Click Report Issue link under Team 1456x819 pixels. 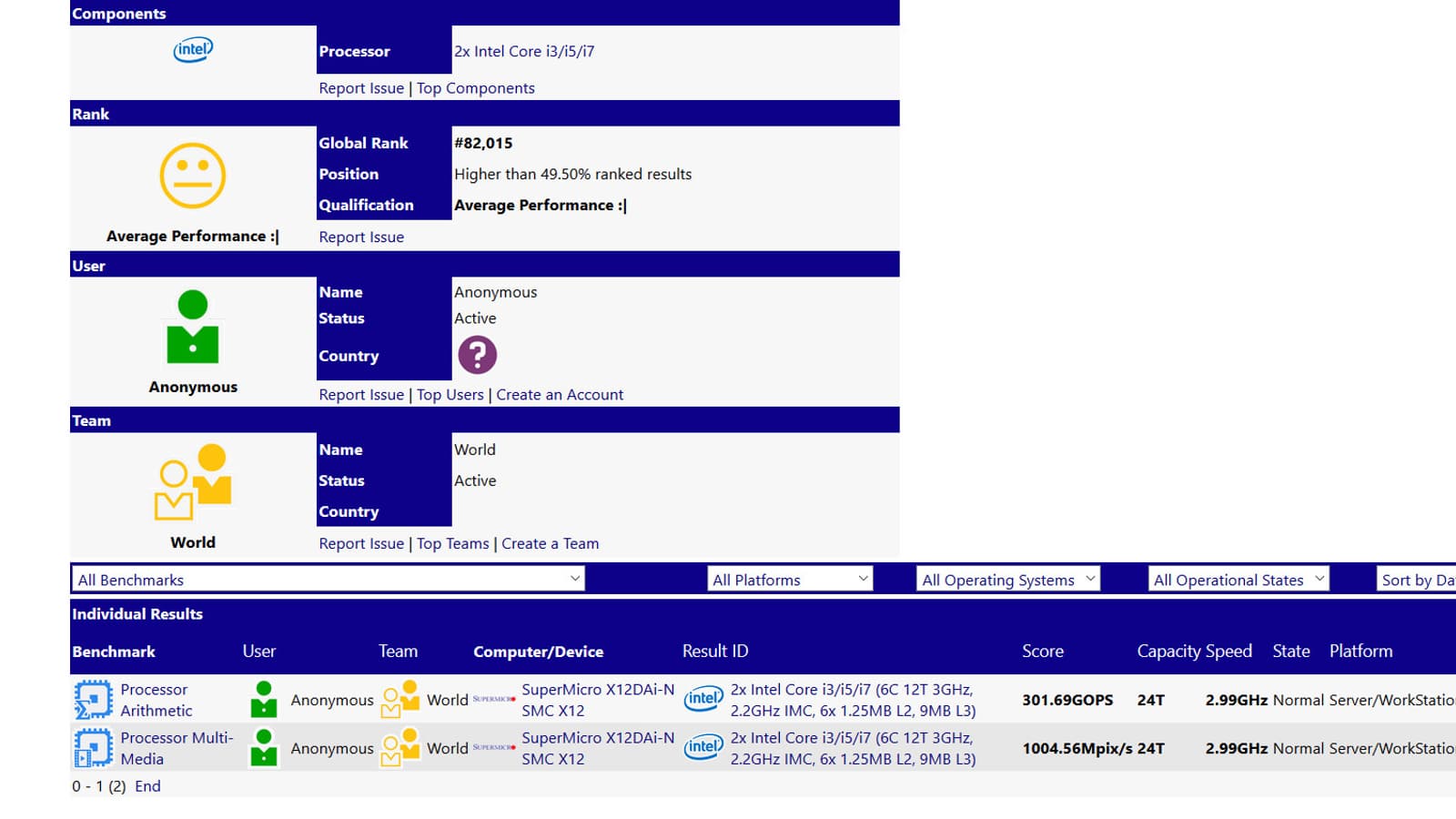(x=361, y=543)
